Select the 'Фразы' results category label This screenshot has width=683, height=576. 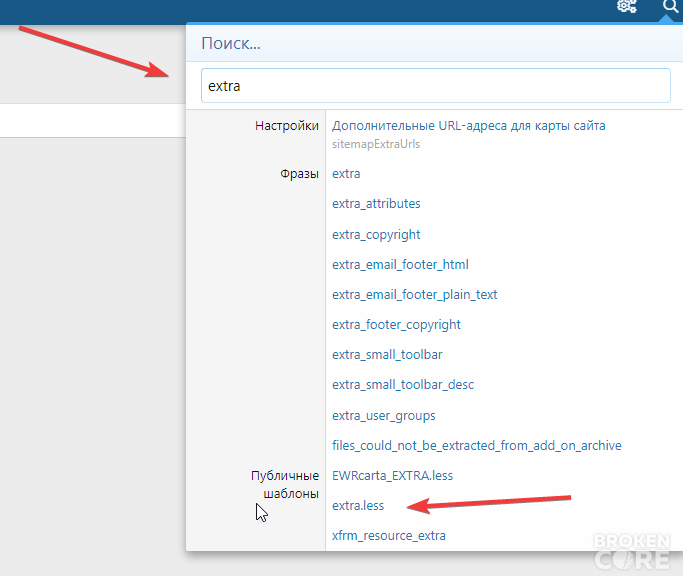coord(300,173)
